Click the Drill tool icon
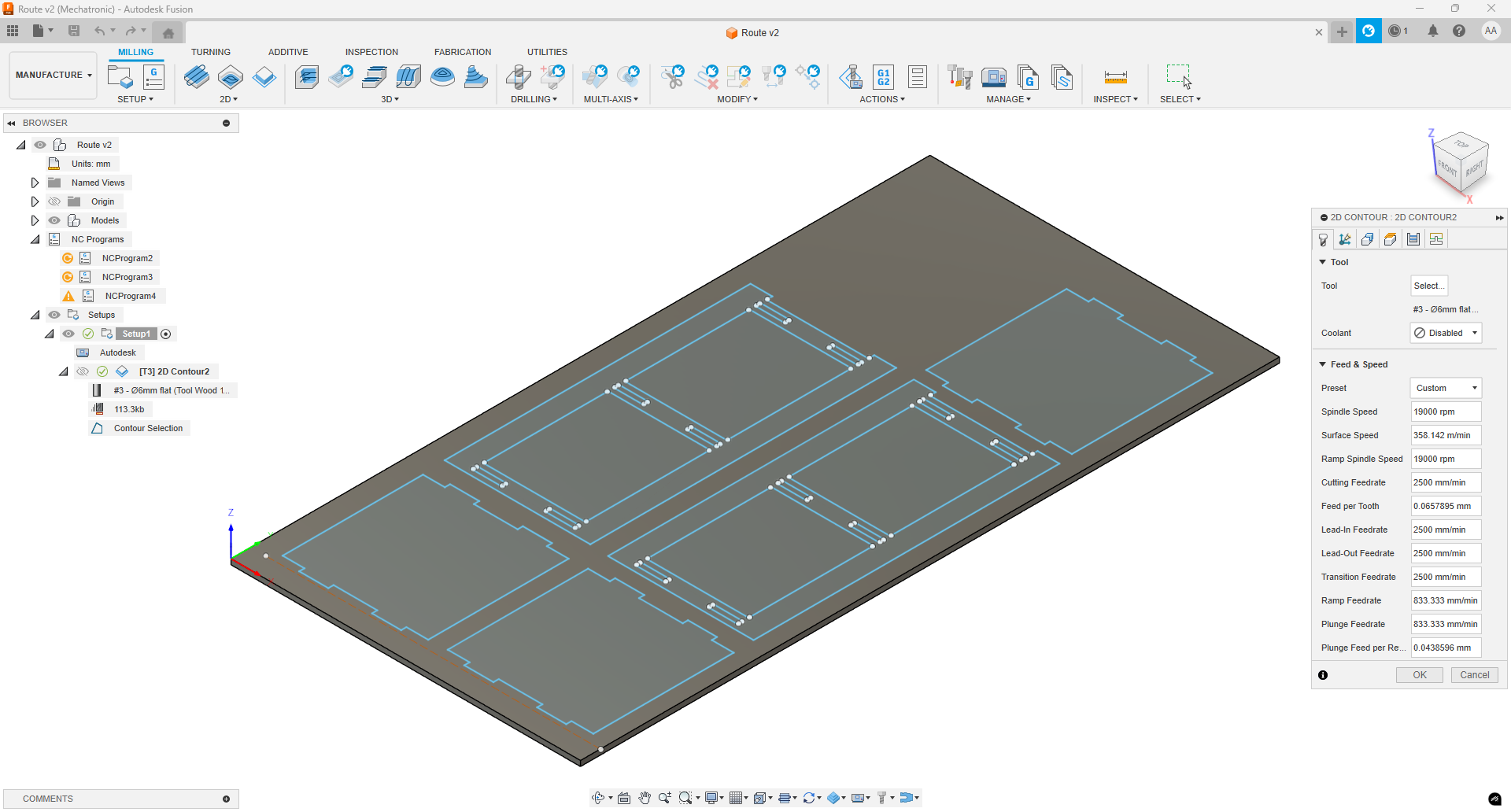Viewport: 1511px width, 812px height. pos(519,77)
